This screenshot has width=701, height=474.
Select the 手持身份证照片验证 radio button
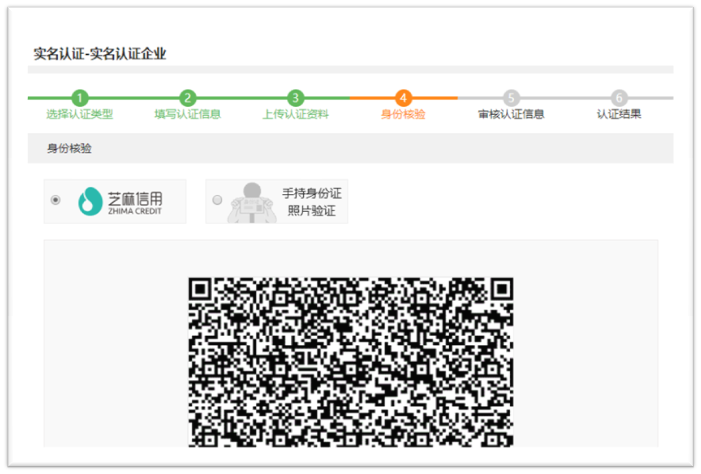click(217, 200)
